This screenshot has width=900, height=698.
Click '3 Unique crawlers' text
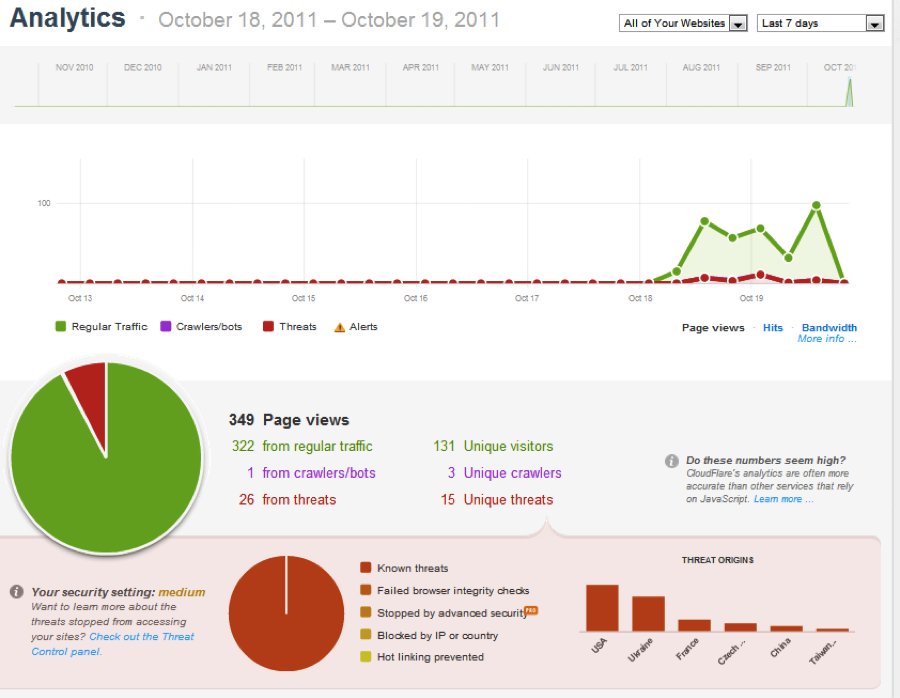click(x=505, y=473)
